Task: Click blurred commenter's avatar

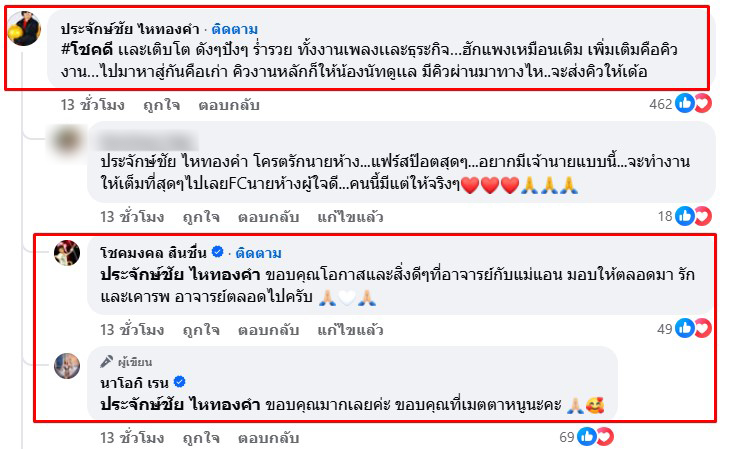Action: pos(67,140)
